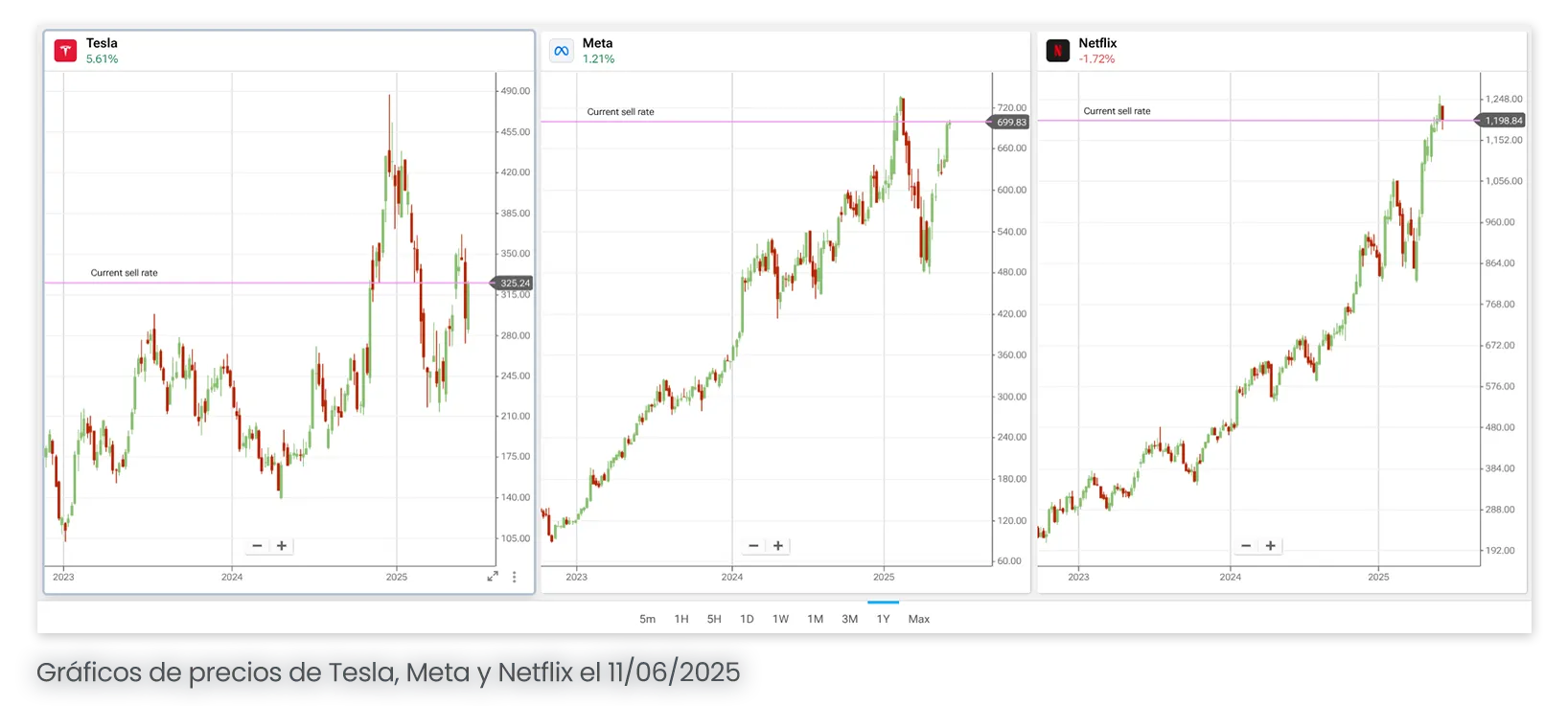Click the Meta logo icon

[x=562, y=51]
